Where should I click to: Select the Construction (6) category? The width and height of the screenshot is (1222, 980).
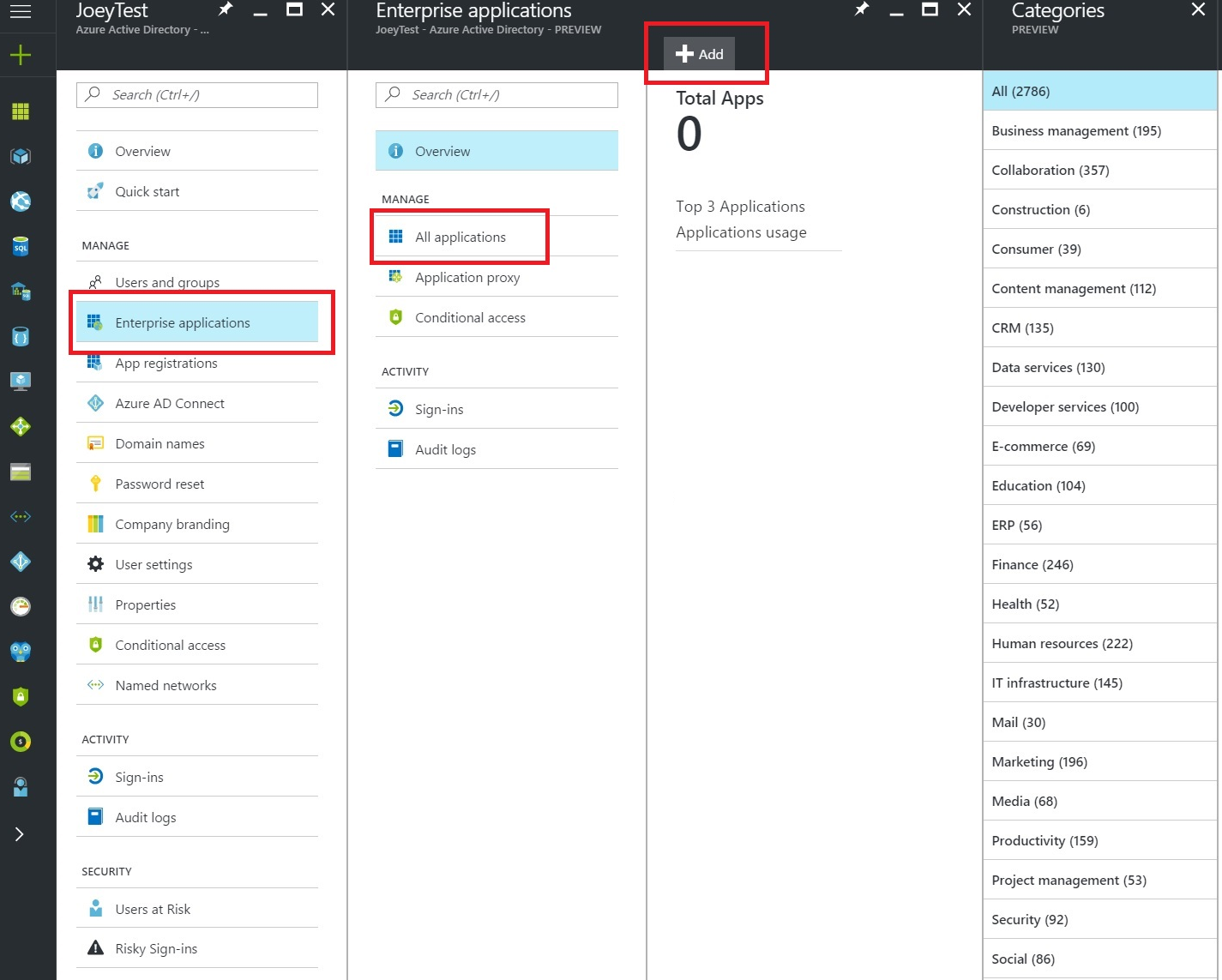[1099, 209]
